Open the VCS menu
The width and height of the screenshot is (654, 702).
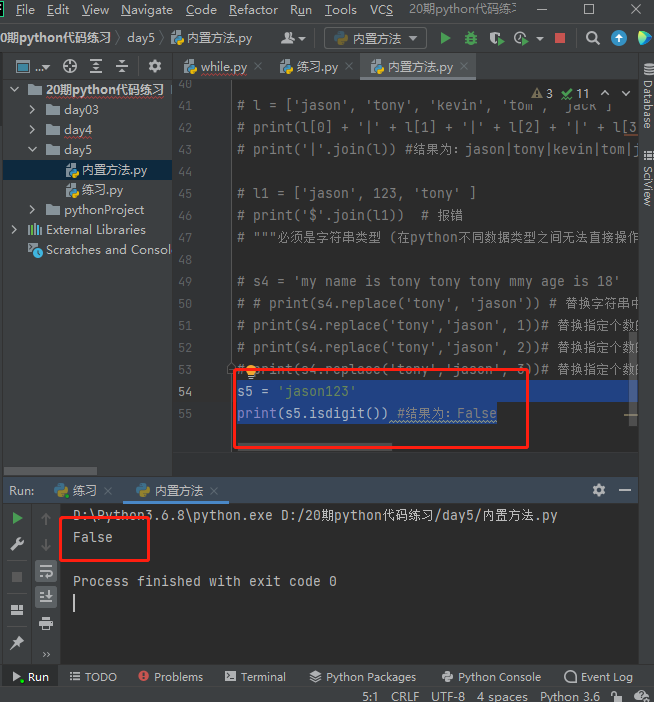tap(381, 10)
